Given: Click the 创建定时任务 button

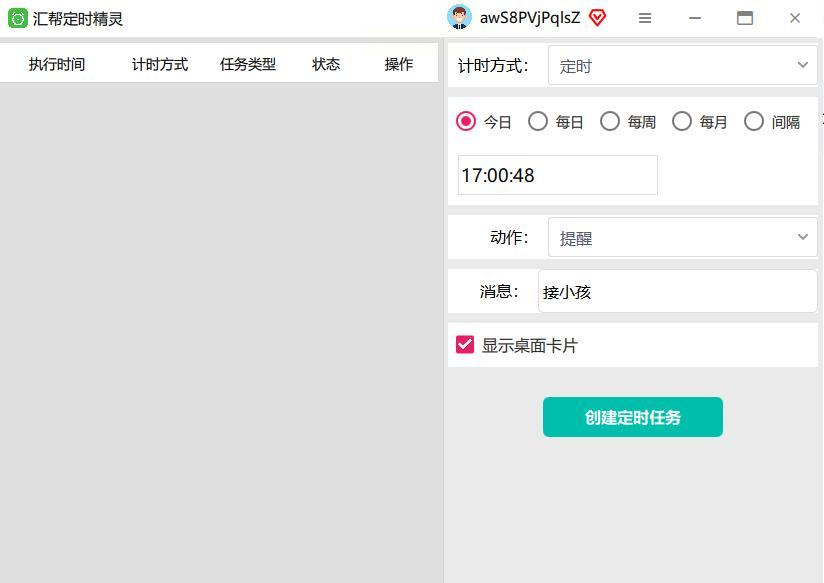Looking at the screenshot, I should click(633, 417).
